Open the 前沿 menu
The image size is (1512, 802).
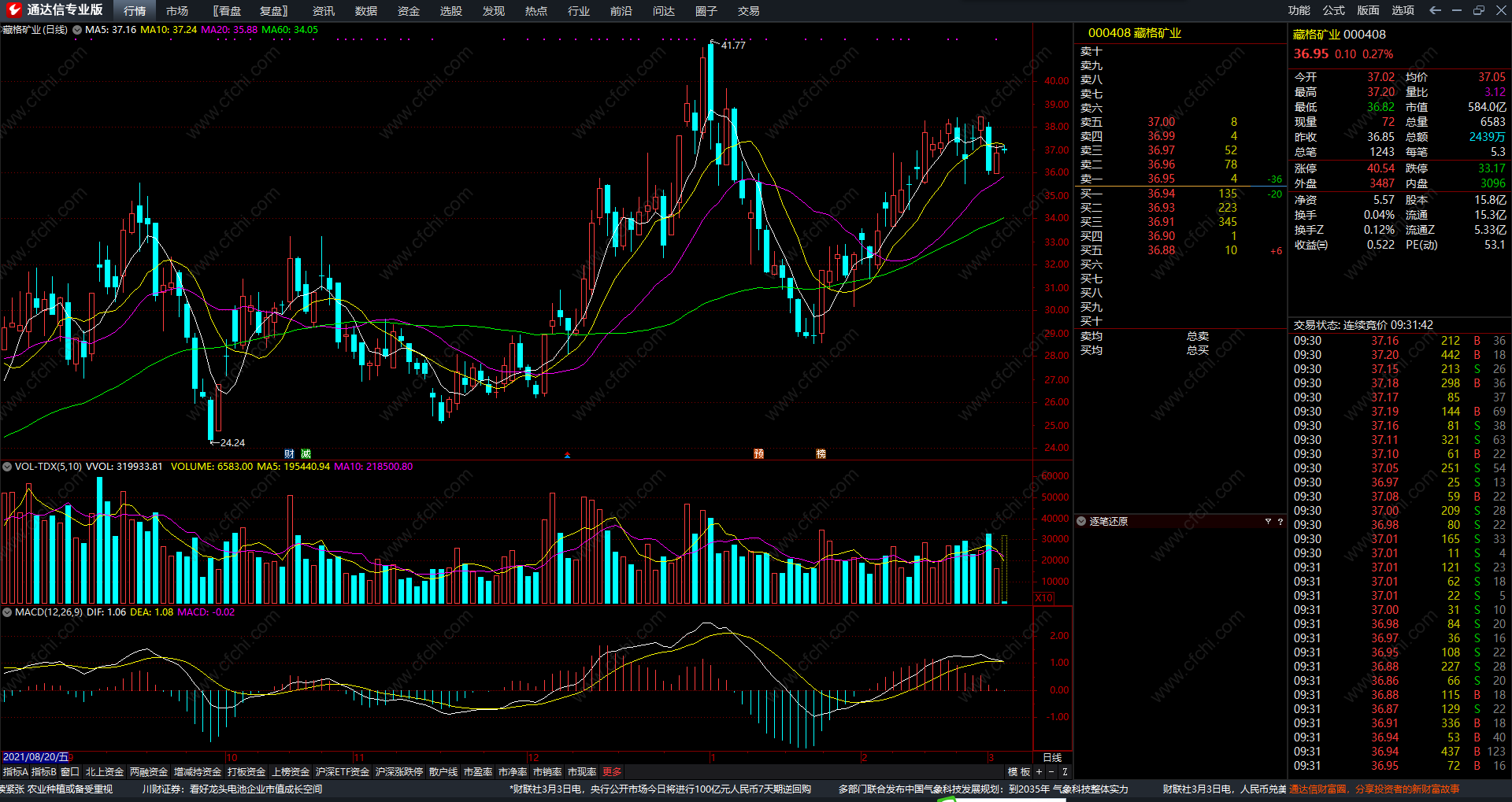coord(621,11)
